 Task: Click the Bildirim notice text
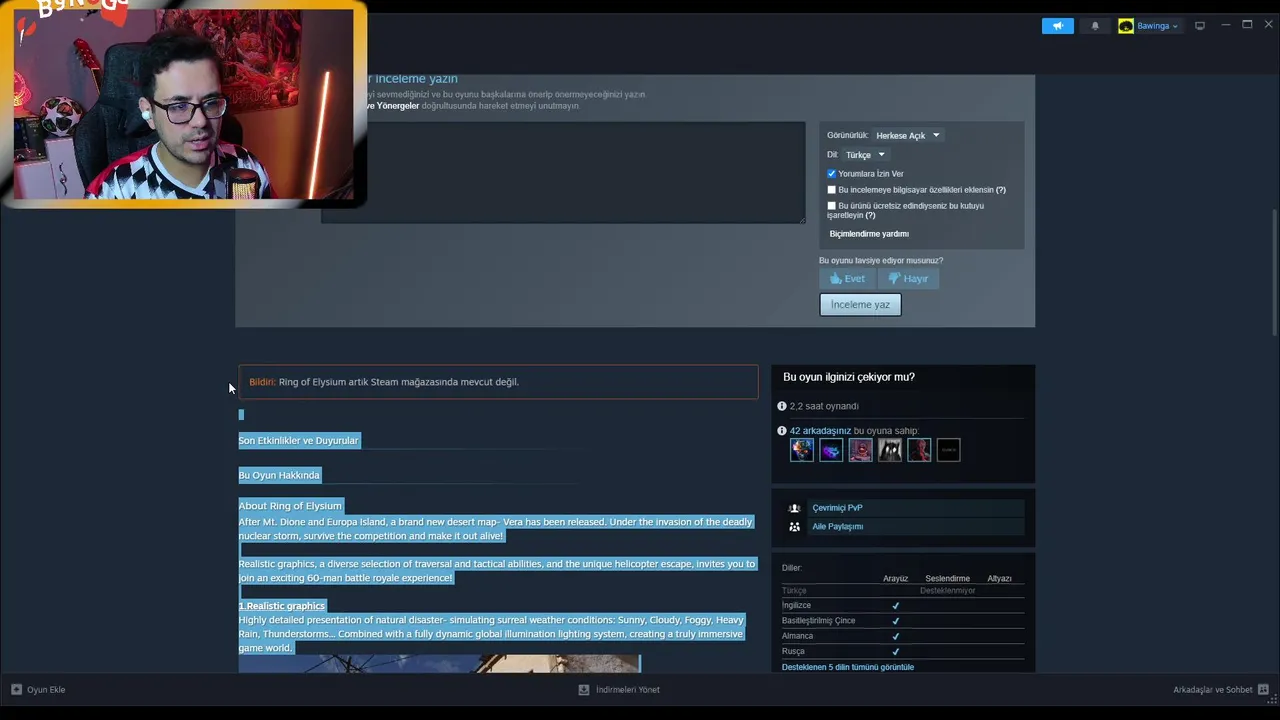tap(384, 382)
